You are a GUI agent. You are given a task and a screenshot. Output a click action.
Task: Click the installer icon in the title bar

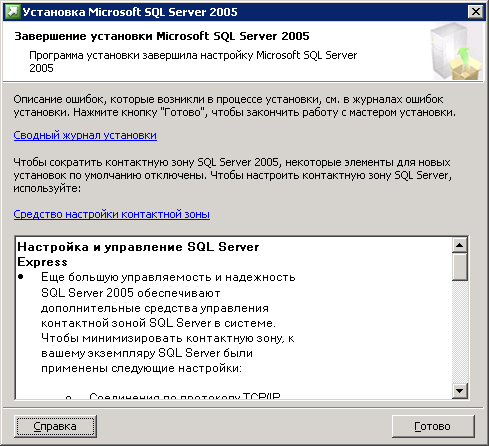pos(13,12)
